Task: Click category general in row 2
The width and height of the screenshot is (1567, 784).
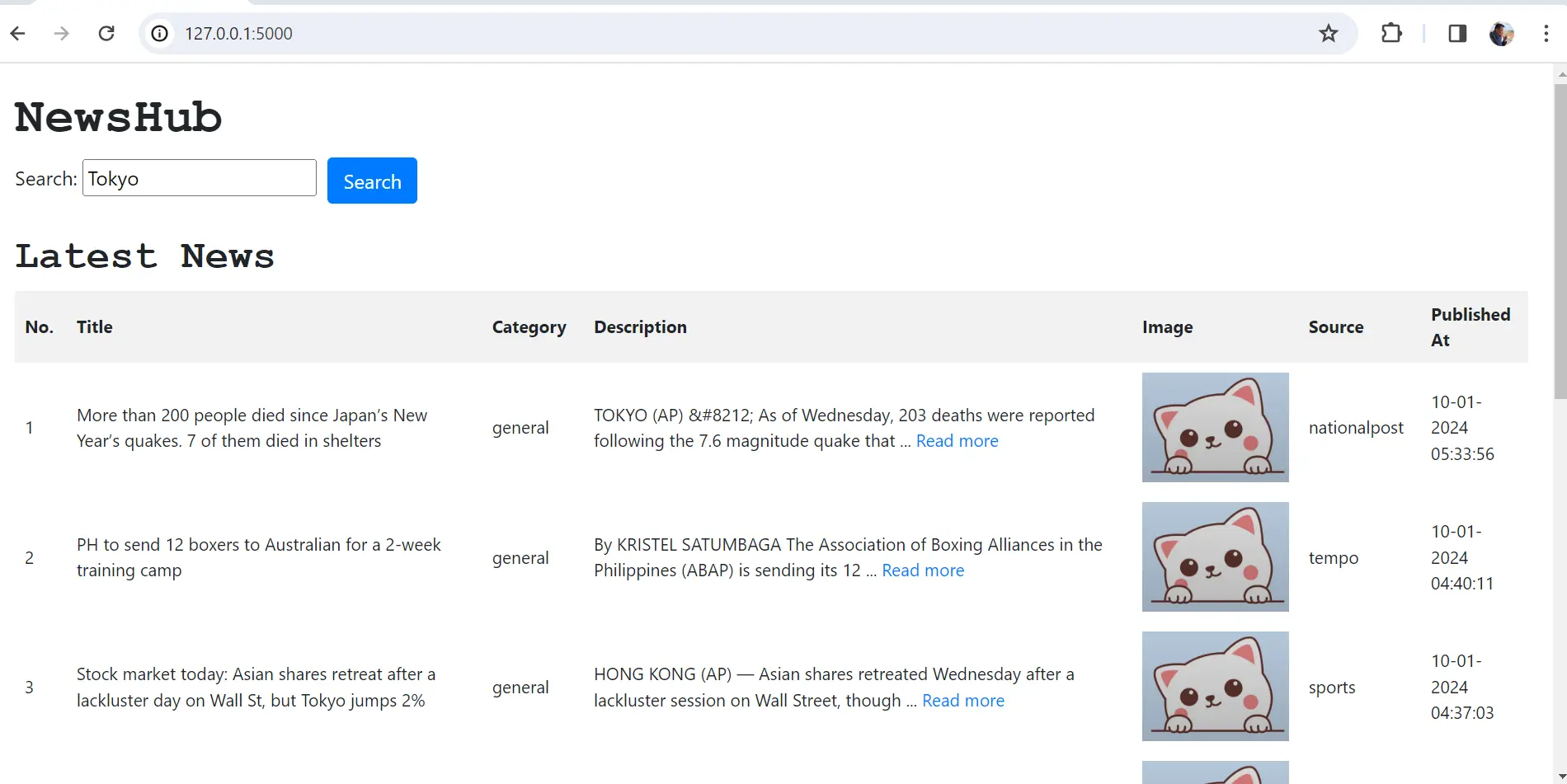Action: coord(520,558)
